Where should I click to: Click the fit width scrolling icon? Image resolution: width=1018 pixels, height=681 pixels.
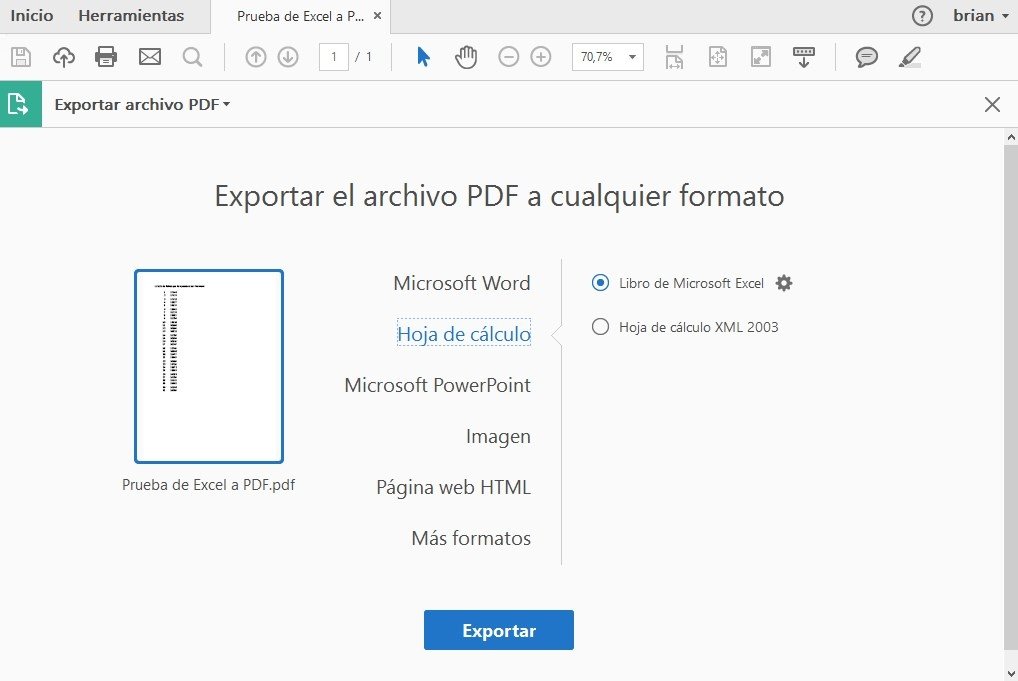(x=675, y=57)
